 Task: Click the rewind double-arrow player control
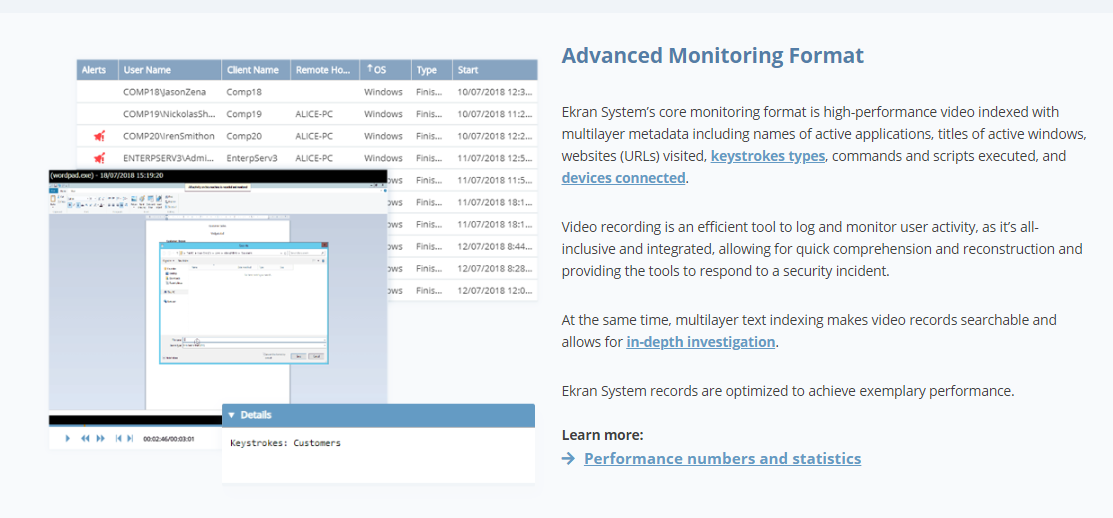85,439
